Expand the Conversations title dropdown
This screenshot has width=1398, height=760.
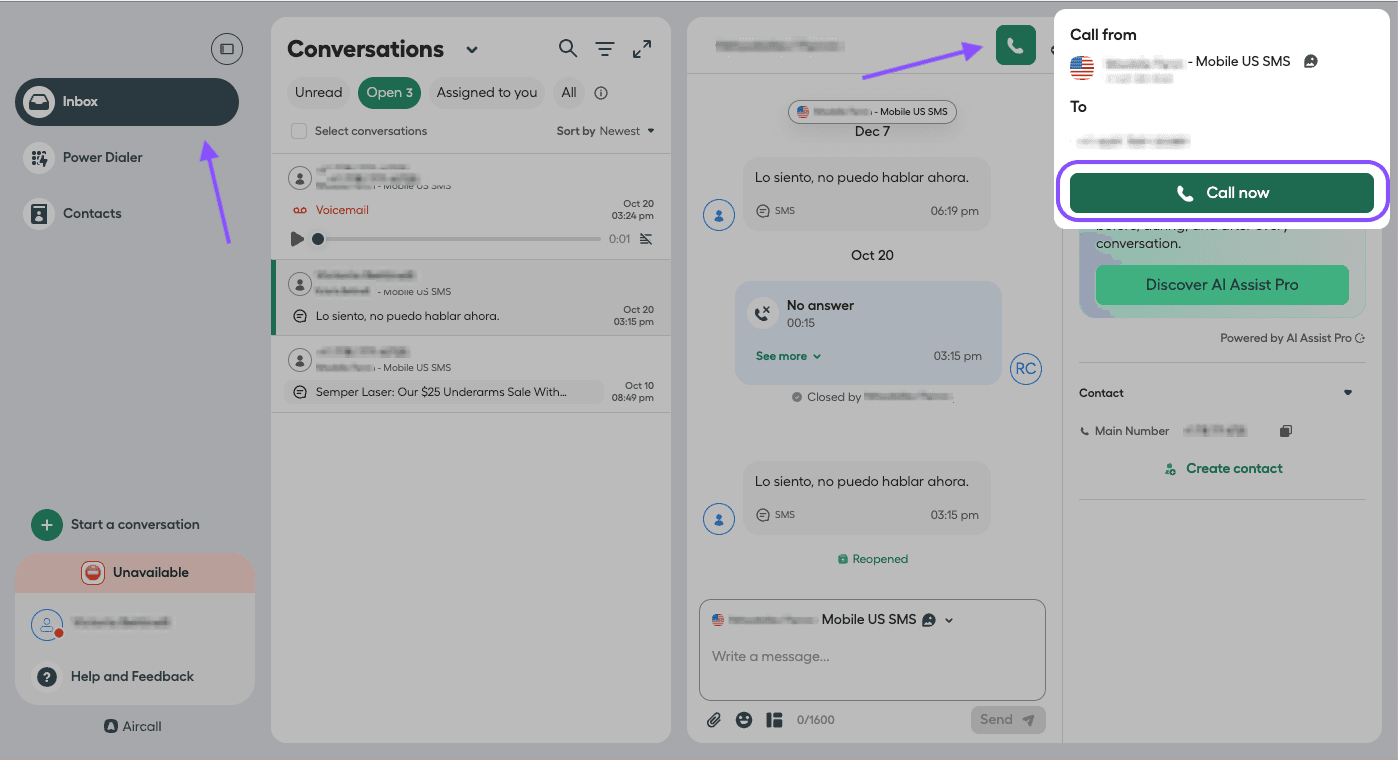472,50
